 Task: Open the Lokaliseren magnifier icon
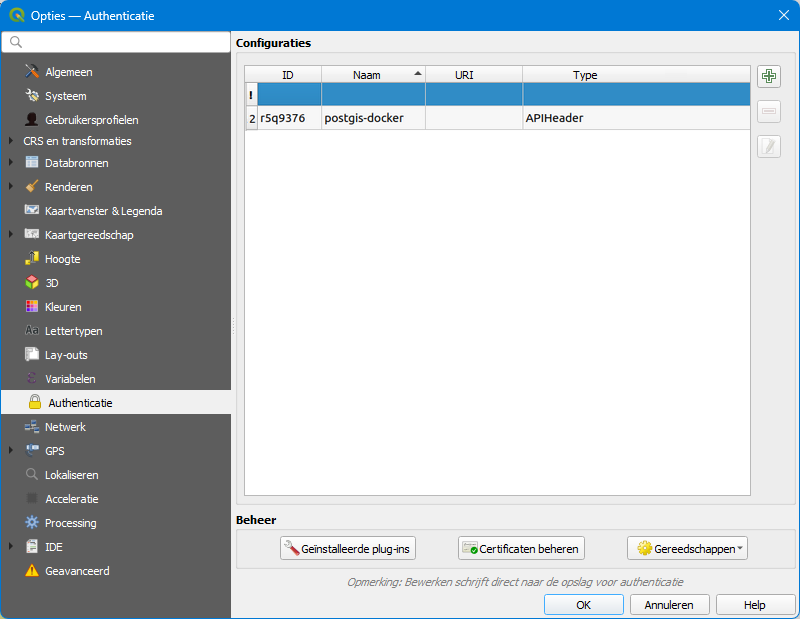click(x=33, y=474)
